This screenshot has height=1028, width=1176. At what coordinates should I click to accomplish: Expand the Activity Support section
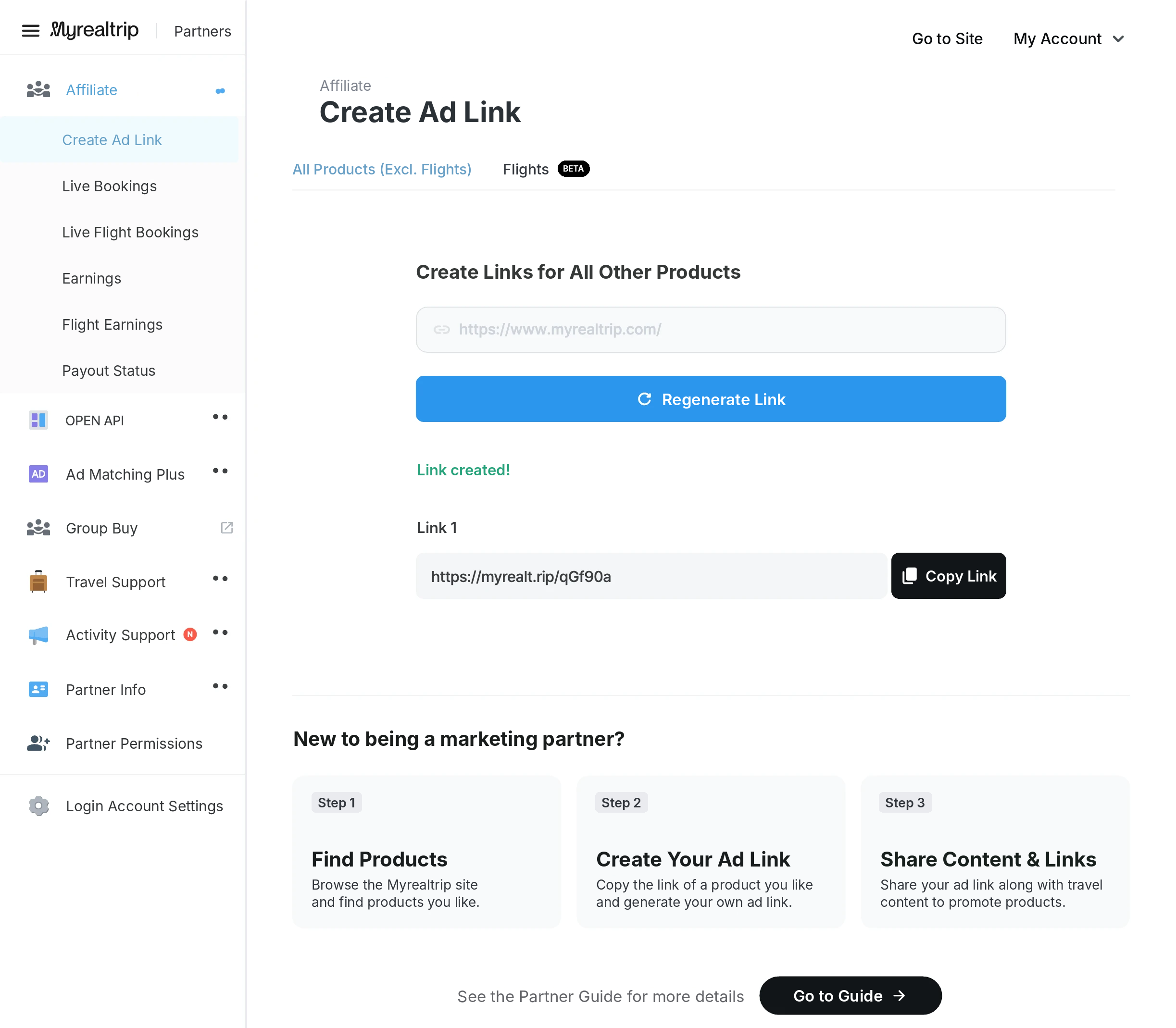[220, 632]
